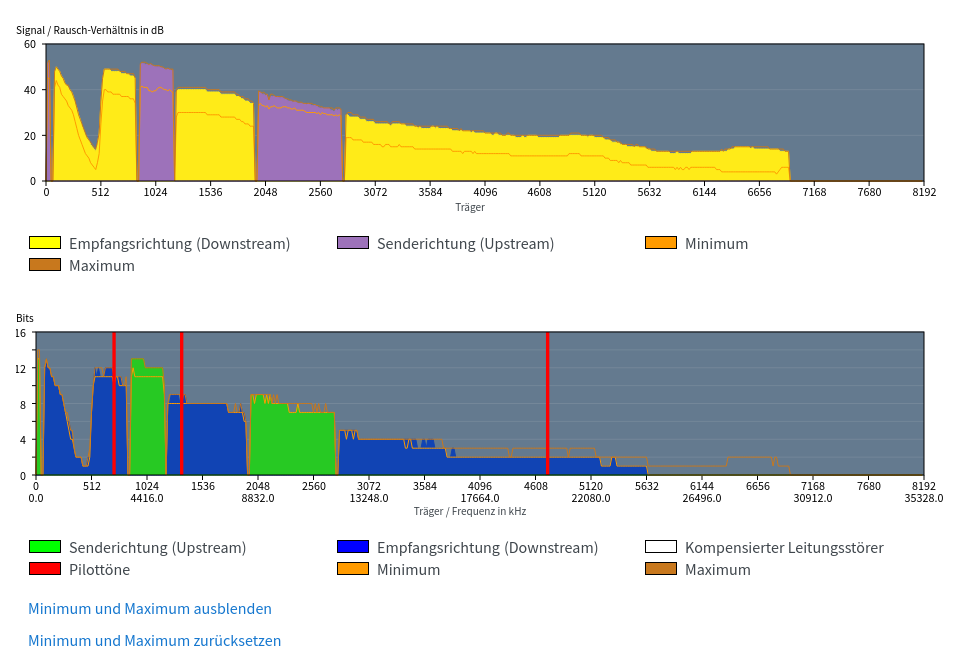
Task: Click 'Senderichtung (Upstream)' label in SNR legend
Action: coord(465,243)
